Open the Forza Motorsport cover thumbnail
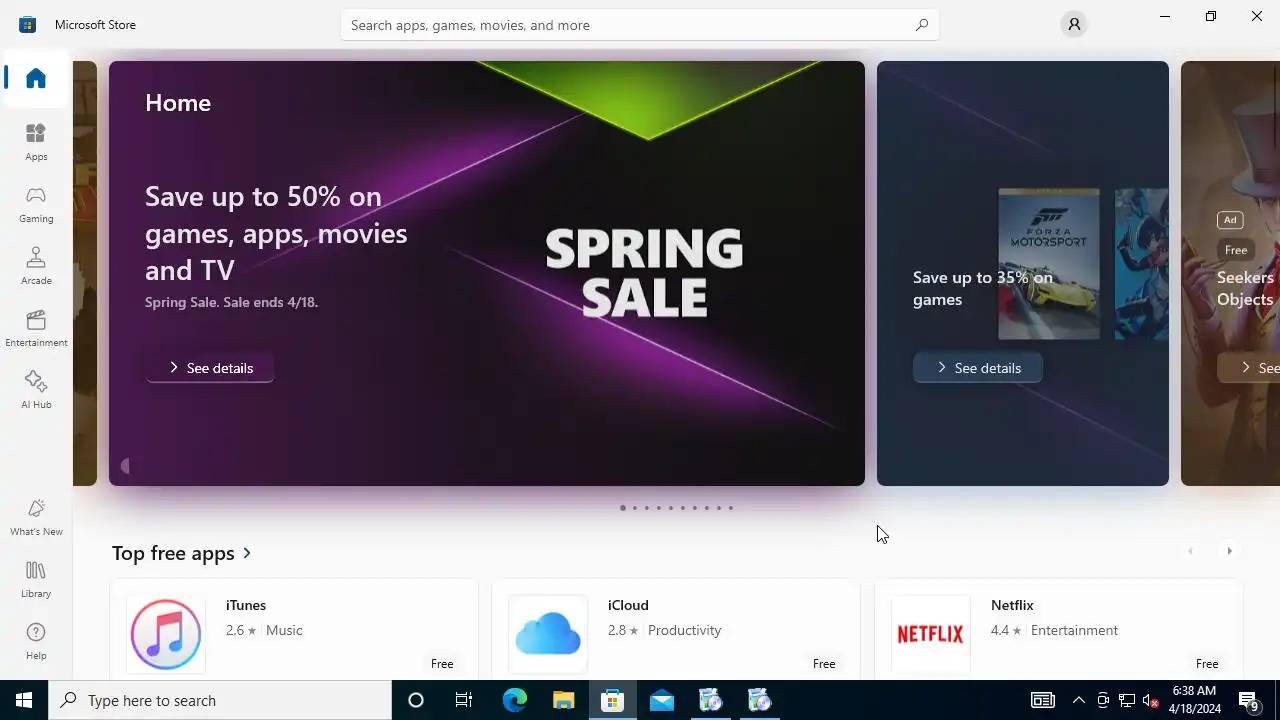 tap(1049, 264)
